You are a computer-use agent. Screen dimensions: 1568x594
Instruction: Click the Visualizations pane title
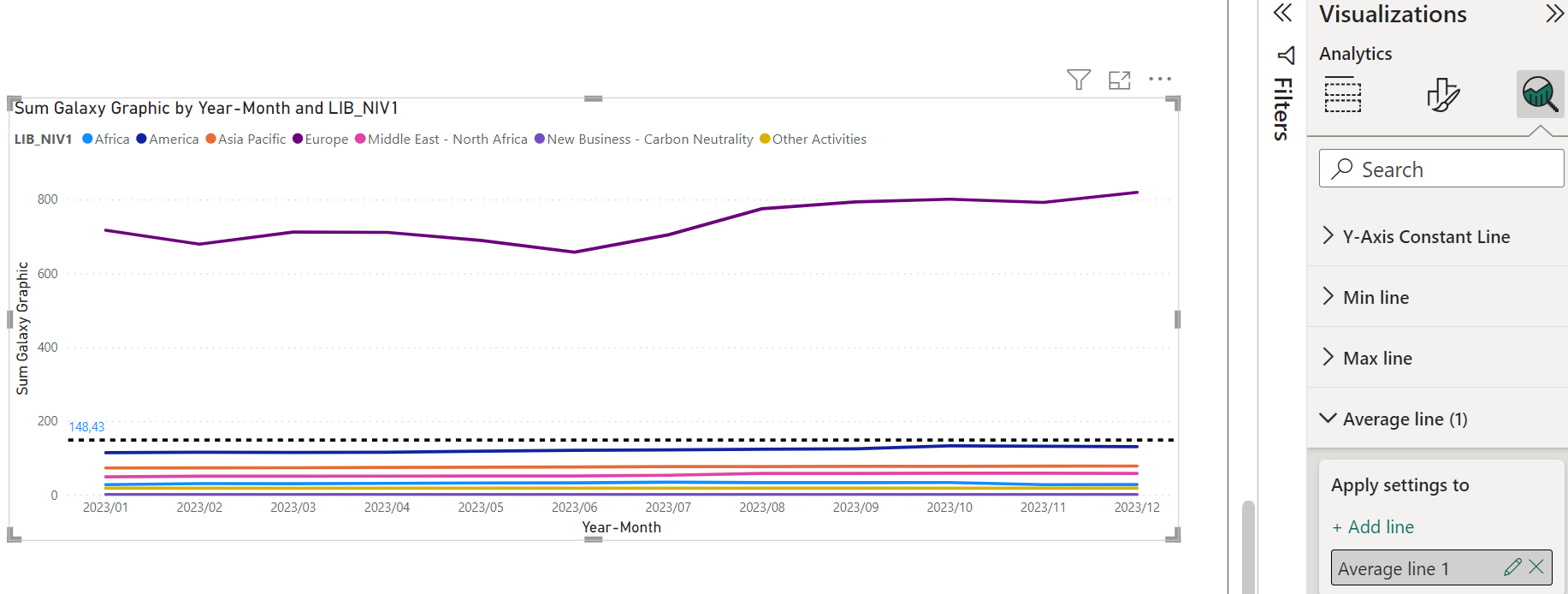point(1393,15)
